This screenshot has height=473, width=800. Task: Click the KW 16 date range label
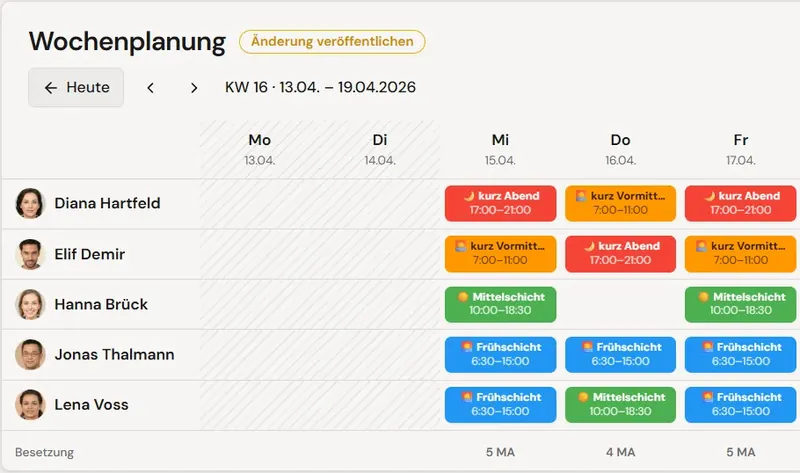320,87
